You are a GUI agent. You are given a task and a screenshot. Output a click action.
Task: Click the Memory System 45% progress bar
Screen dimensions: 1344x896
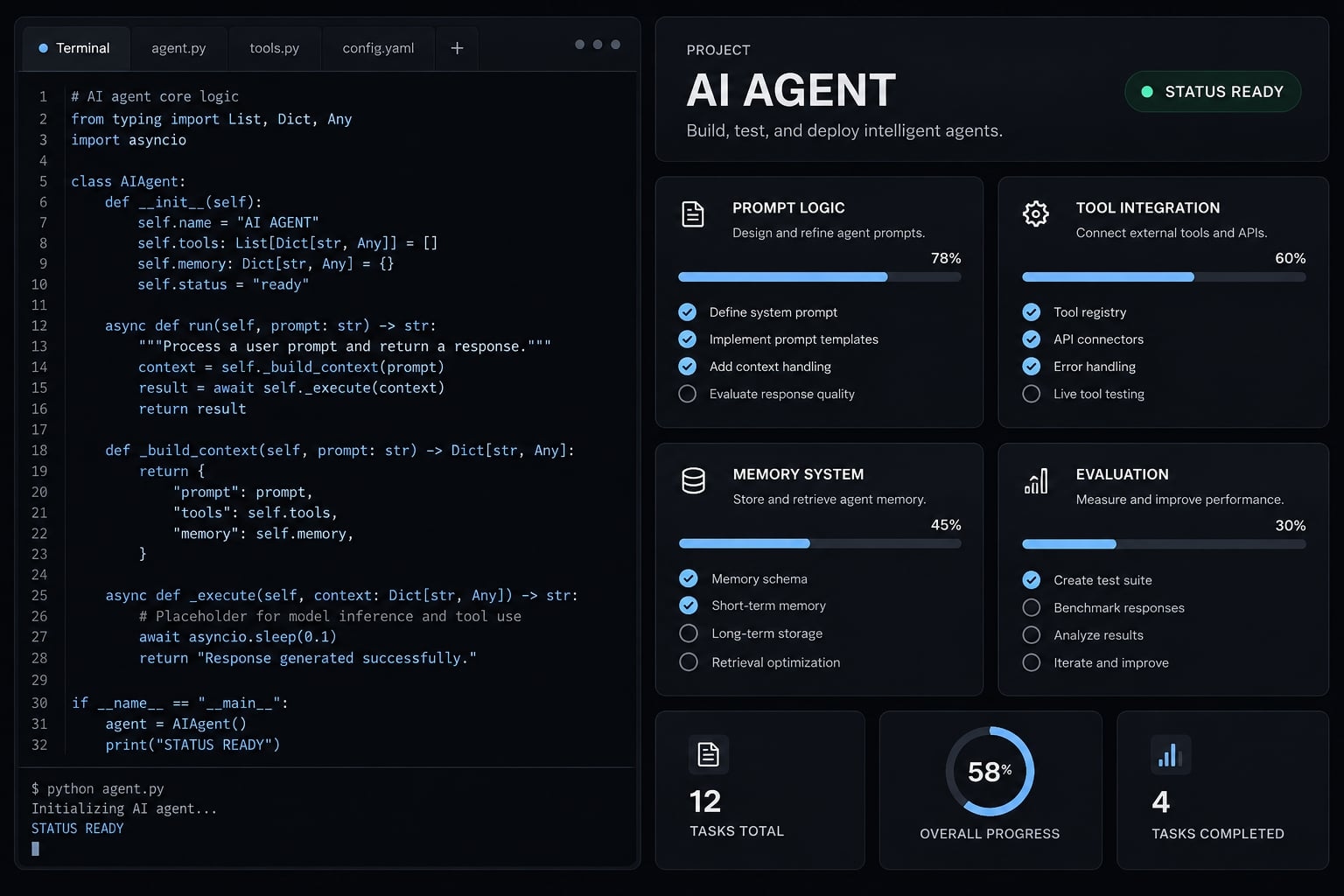pos(820,543)
